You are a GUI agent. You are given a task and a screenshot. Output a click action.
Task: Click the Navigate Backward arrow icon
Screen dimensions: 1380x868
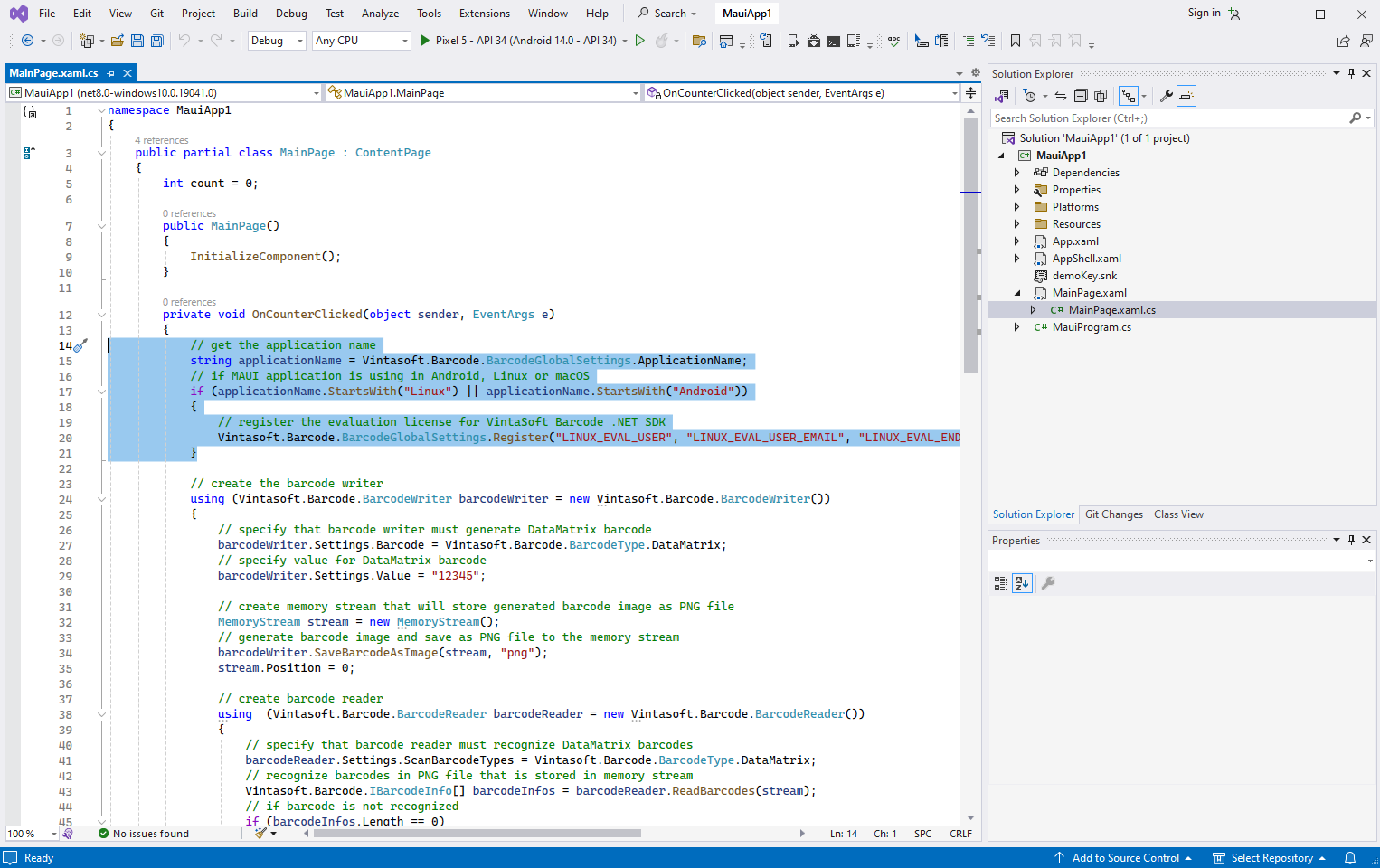27,41
